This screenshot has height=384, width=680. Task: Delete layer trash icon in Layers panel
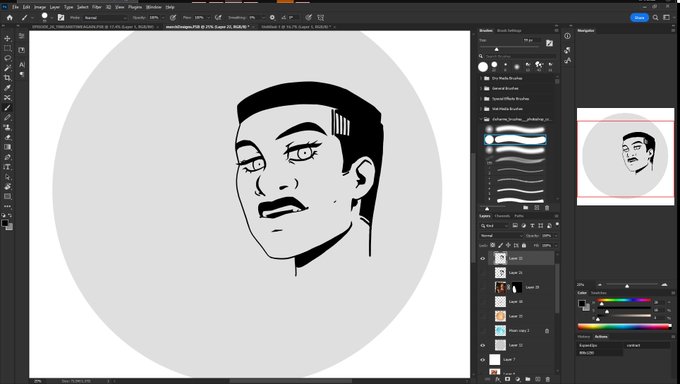coord(548,379)
